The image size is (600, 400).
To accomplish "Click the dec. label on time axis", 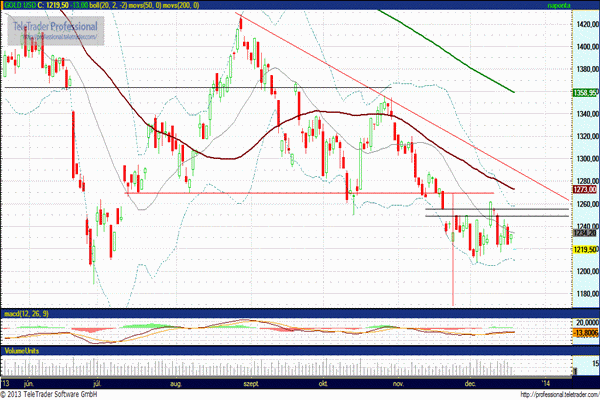I will [x=469, y=382].
